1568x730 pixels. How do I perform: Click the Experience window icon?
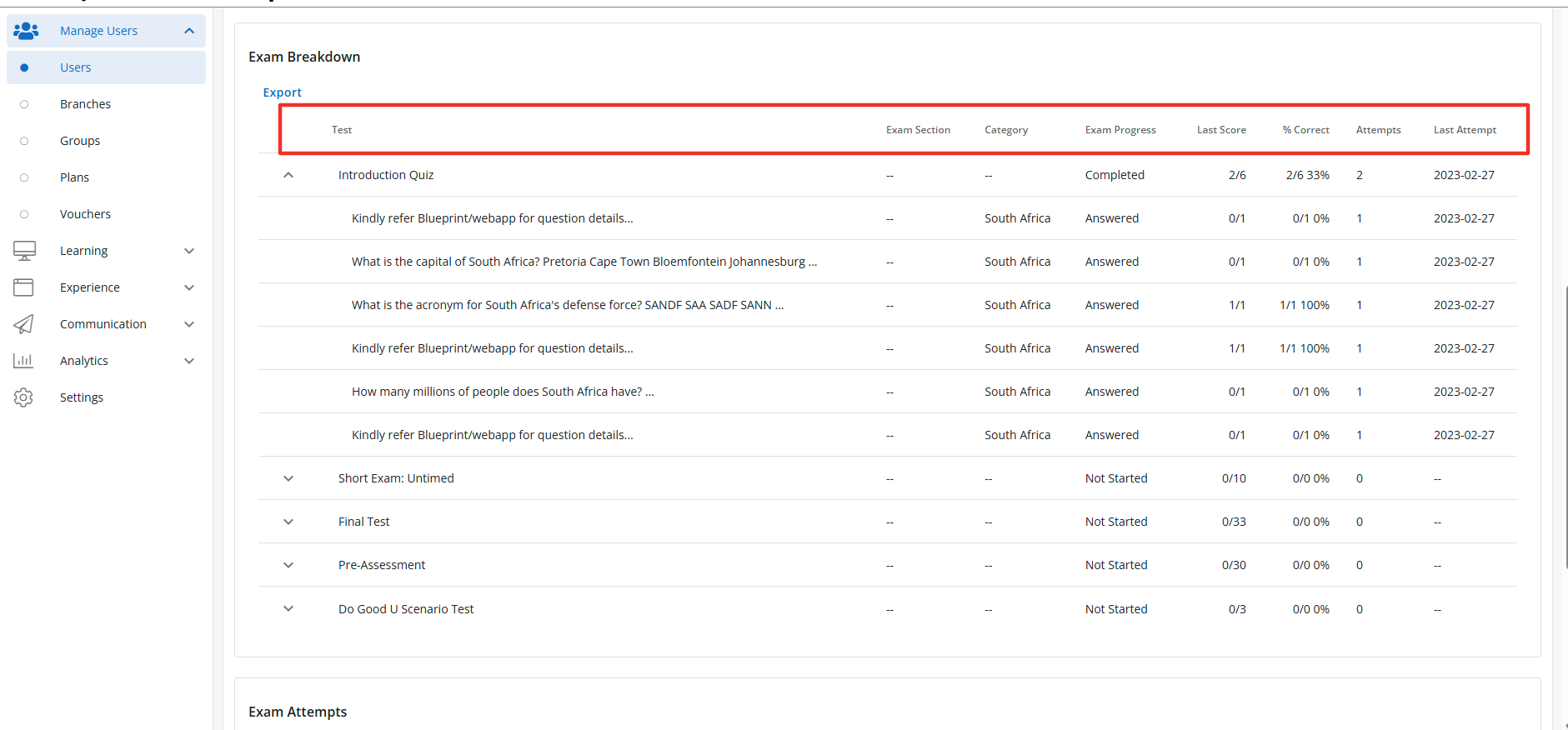pyautogui.click(x=23, y=287)
